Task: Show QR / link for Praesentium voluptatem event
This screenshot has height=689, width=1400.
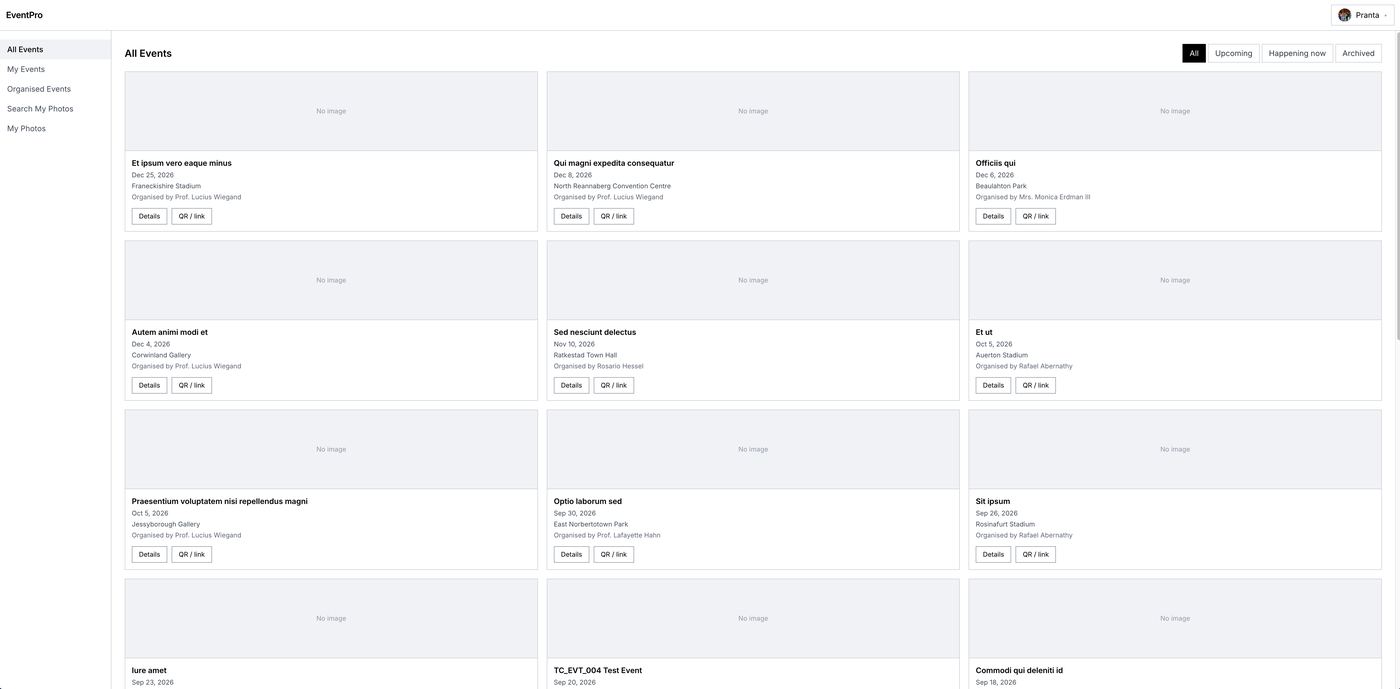Action: pos(192,554)
